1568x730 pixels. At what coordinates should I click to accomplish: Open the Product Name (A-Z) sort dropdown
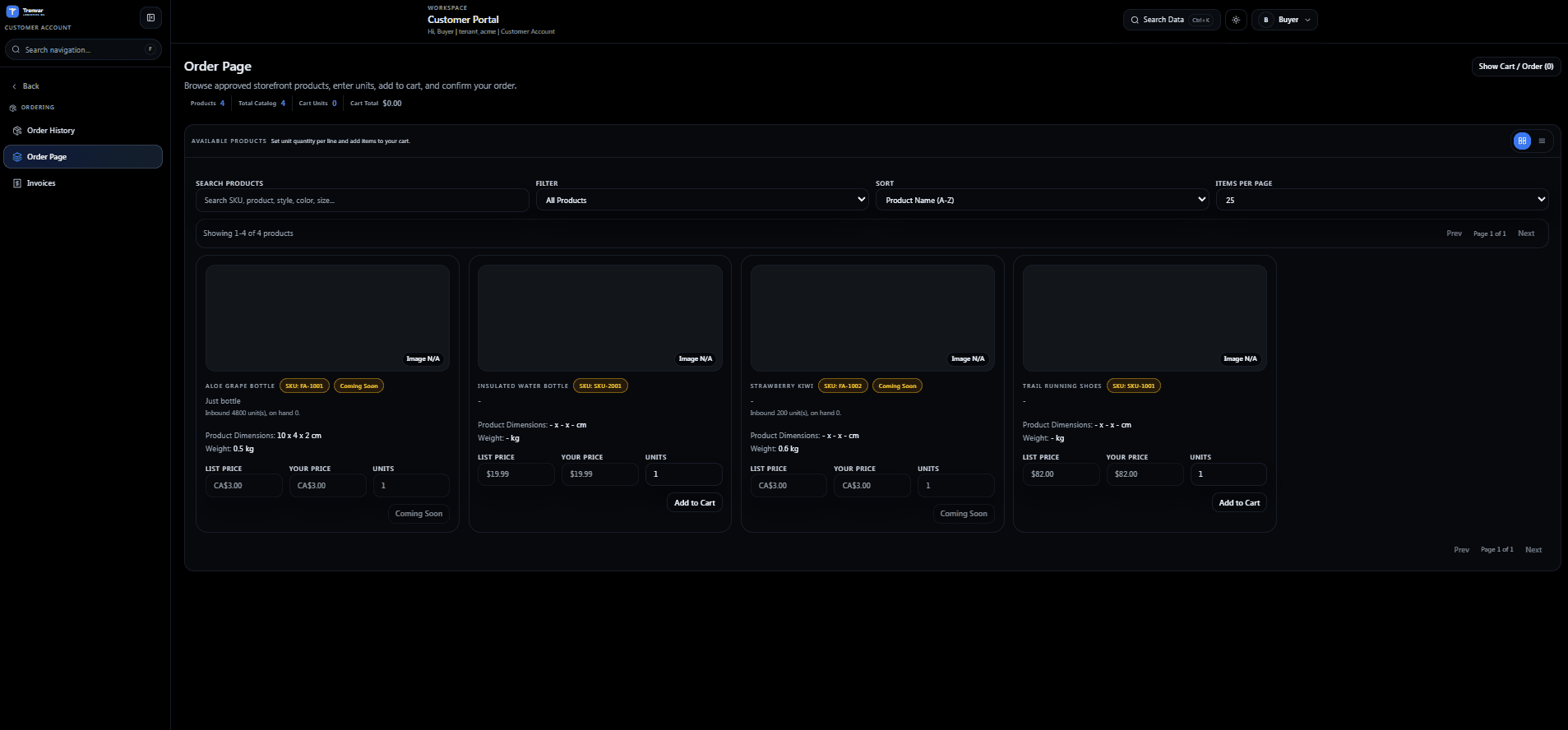(x=1042, y=200)
